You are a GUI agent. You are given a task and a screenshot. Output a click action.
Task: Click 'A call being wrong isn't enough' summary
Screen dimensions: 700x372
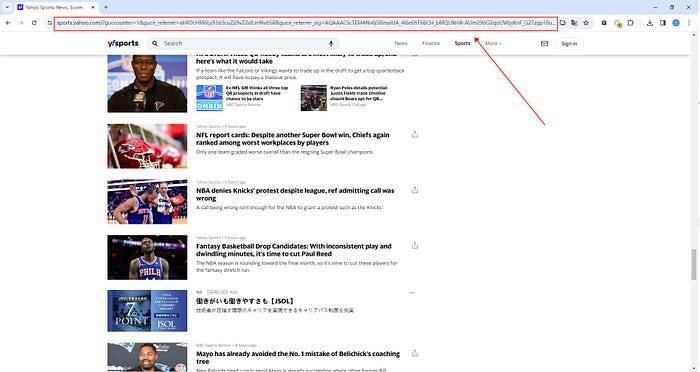(290, 208)
